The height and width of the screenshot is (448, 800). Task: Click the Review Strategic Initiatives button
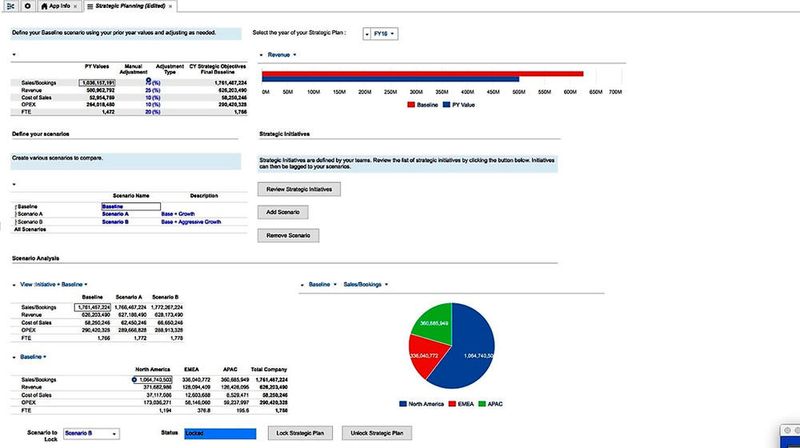tap(299, 189)
